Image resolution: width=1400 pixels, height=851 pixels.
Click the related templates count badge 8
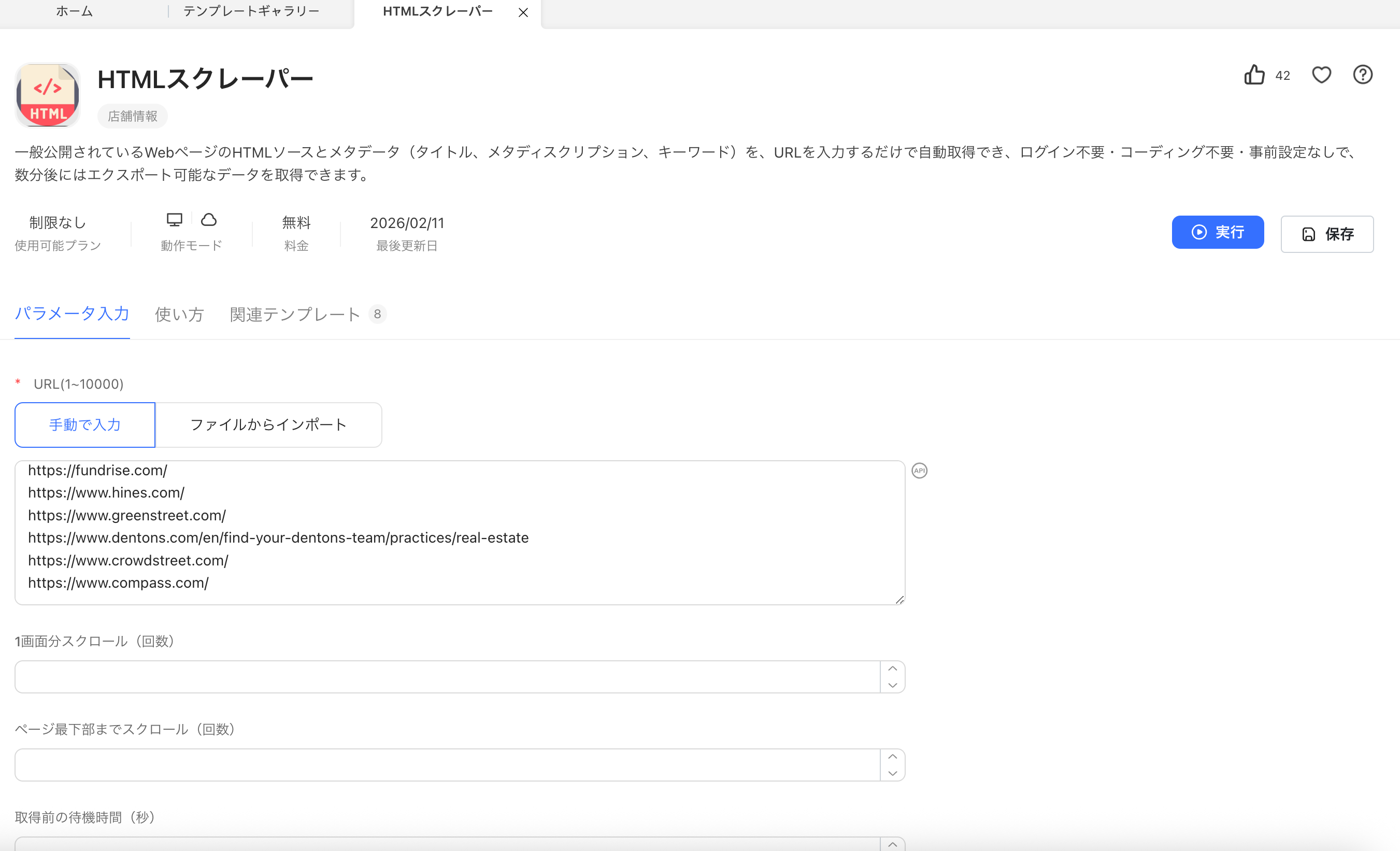tap(377, 314)
